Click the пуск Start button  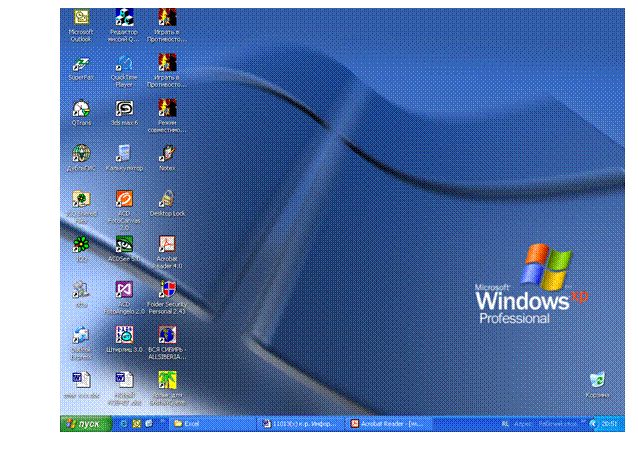point(86,424)
